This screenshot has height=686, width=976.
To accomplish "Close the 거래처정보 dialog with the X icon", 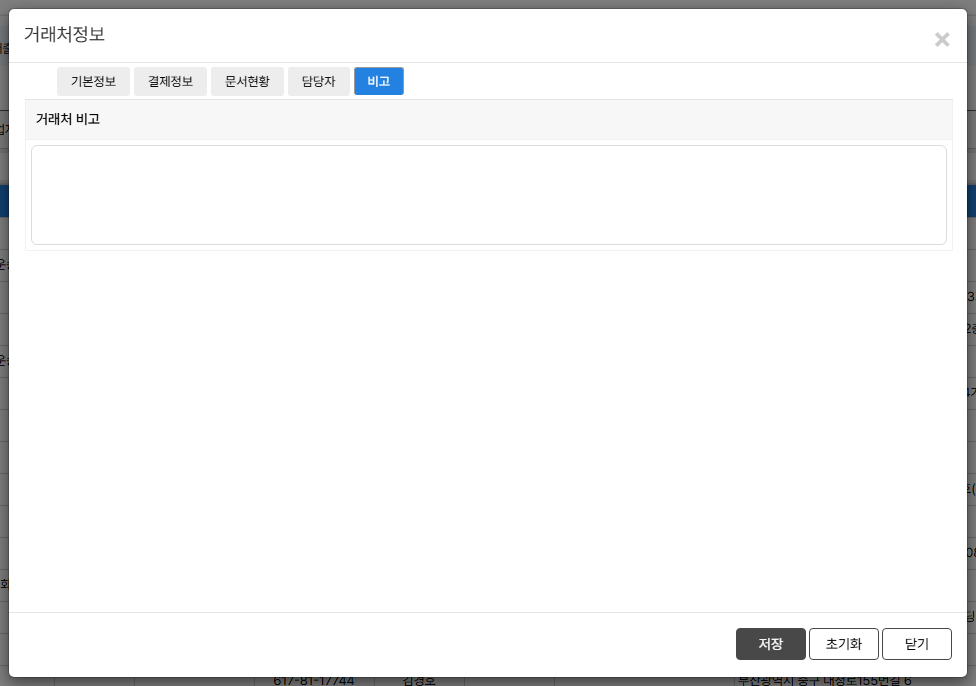I will tap(942, 40).
